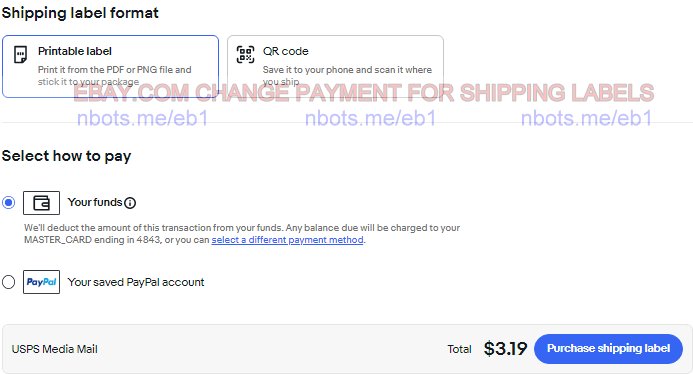Click Purchase shipping label button
The image size is (693, 374).
pyautogui.click(x=609, y=349)
